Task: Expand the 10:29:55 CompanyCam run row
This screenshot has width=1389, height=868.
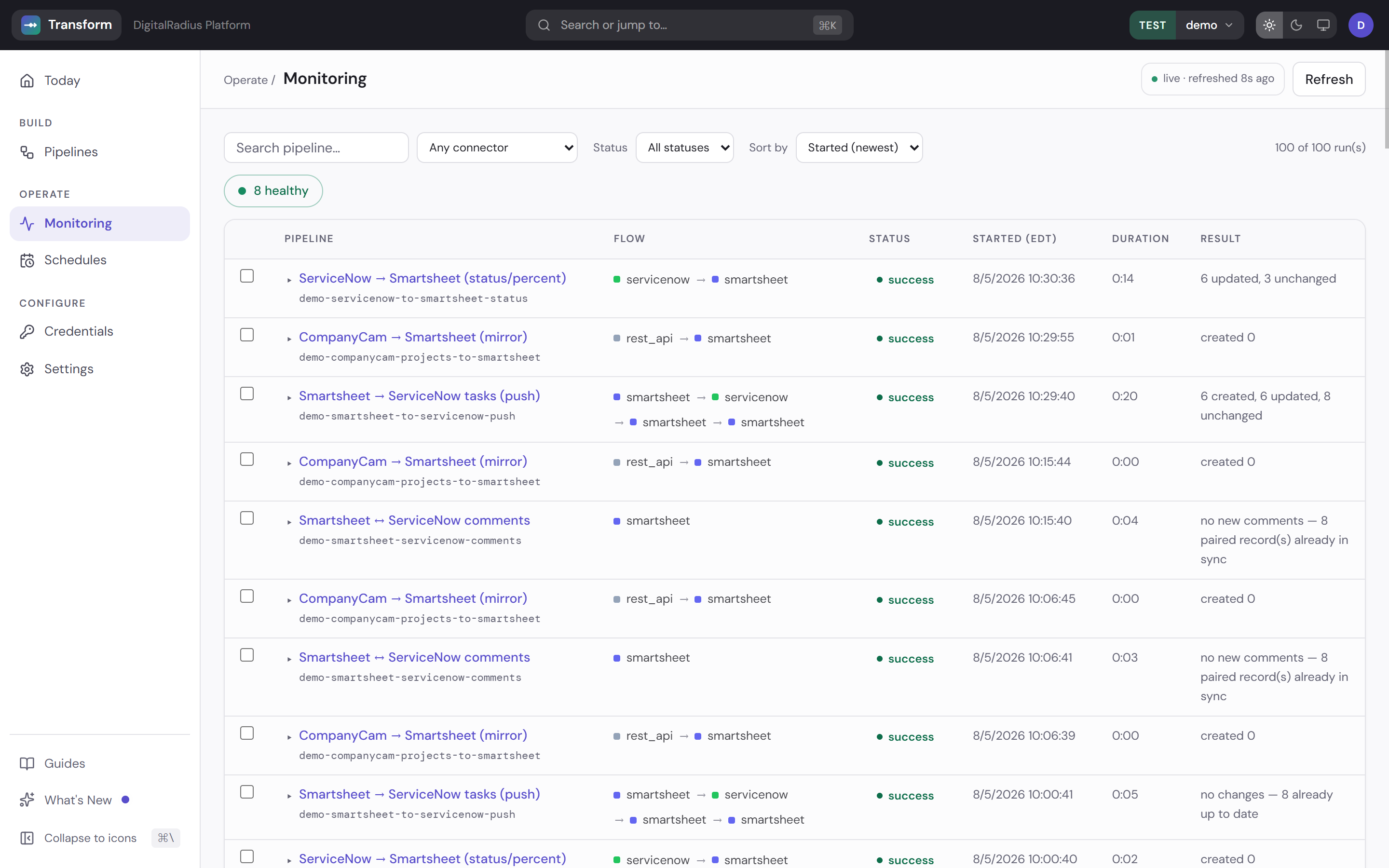Action: [x=289, y=339]
